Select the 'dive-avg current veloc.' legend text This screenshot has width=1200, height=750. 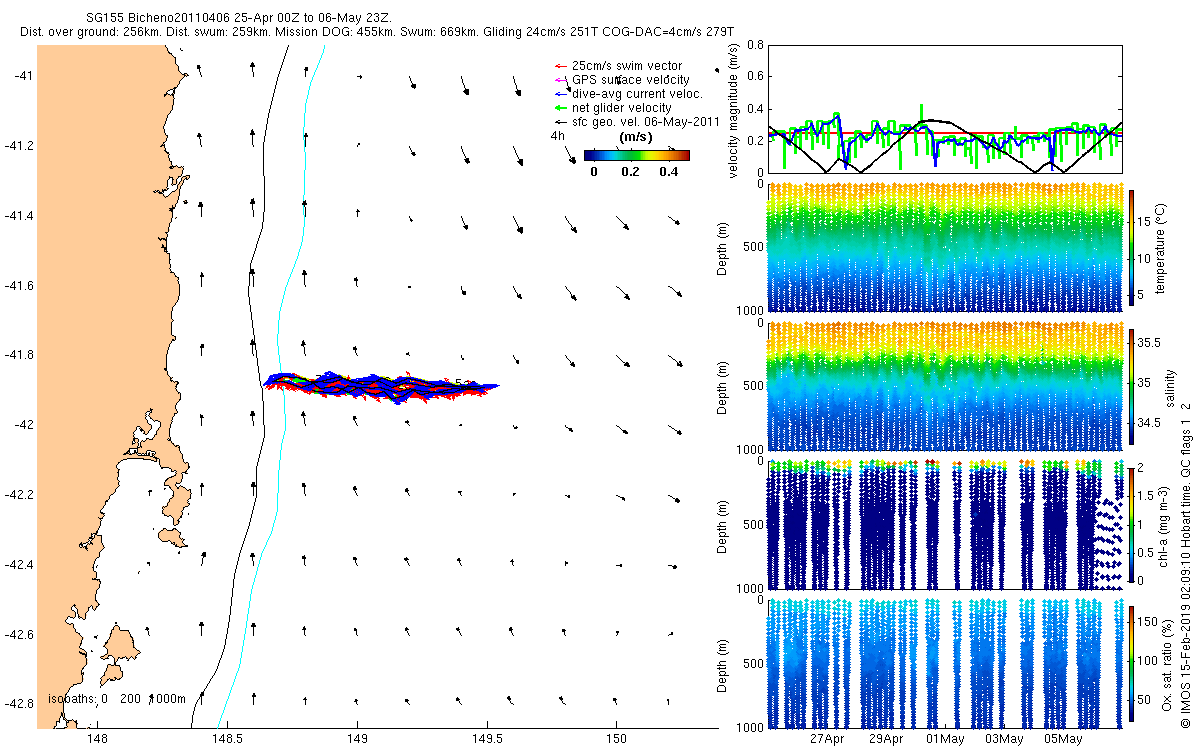click(637, 94)
